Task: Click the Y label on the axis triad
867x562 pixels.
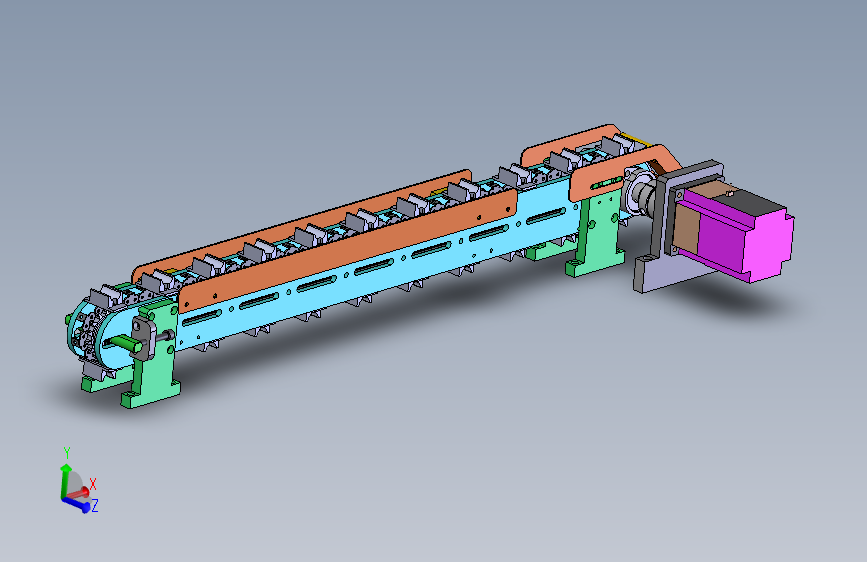Action: coord(67,452)
